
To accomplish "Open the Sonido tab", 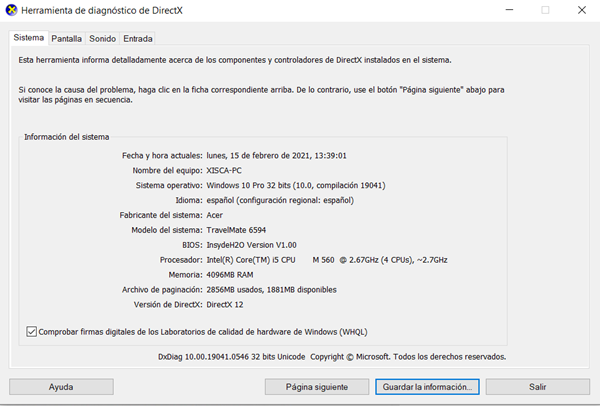I will click(103, 39).
